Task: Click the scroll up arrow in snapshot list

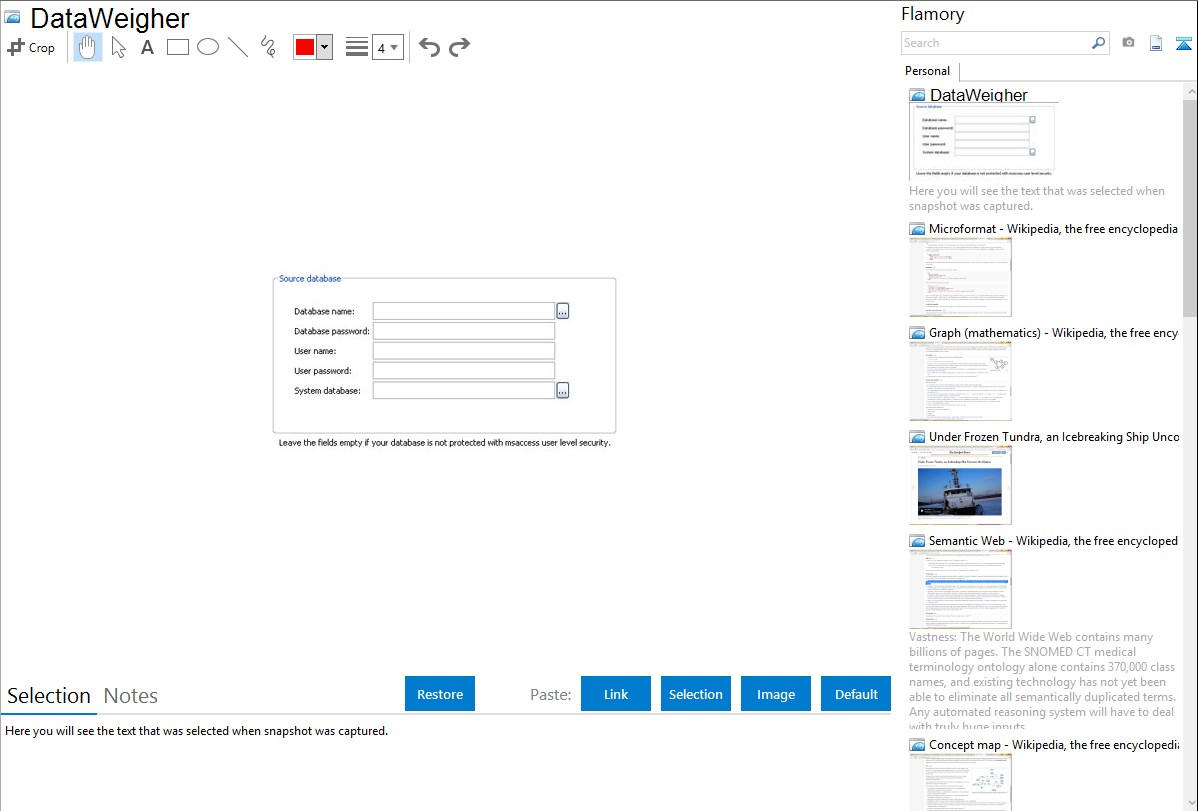Action: pos(1190,91)
